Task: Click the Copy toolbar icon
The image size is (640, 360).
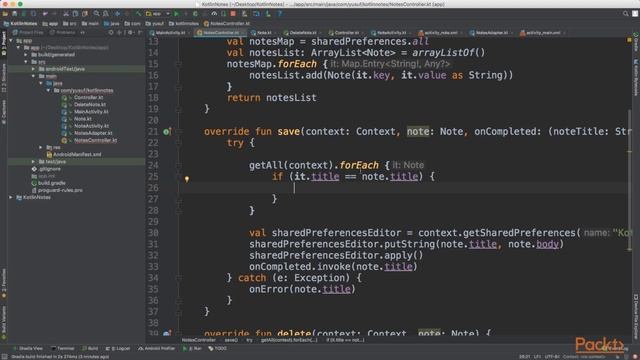Action: [76, 14]
